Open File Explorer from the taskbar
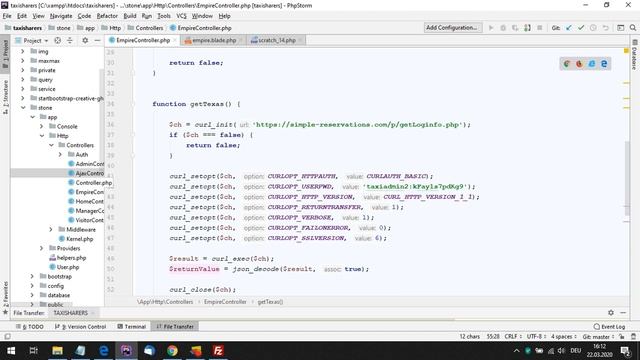Viewport: 640px width, 360px height. point(57,351)
